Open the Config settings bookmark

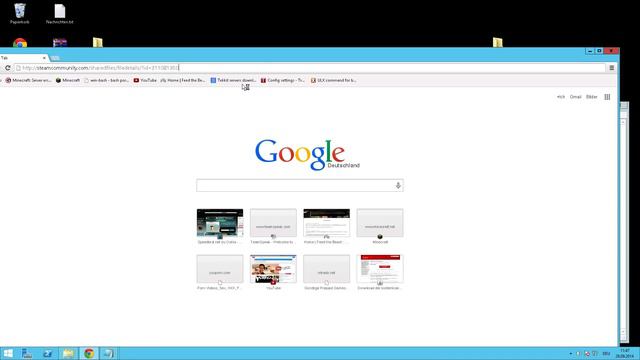(x=283, y=80)
